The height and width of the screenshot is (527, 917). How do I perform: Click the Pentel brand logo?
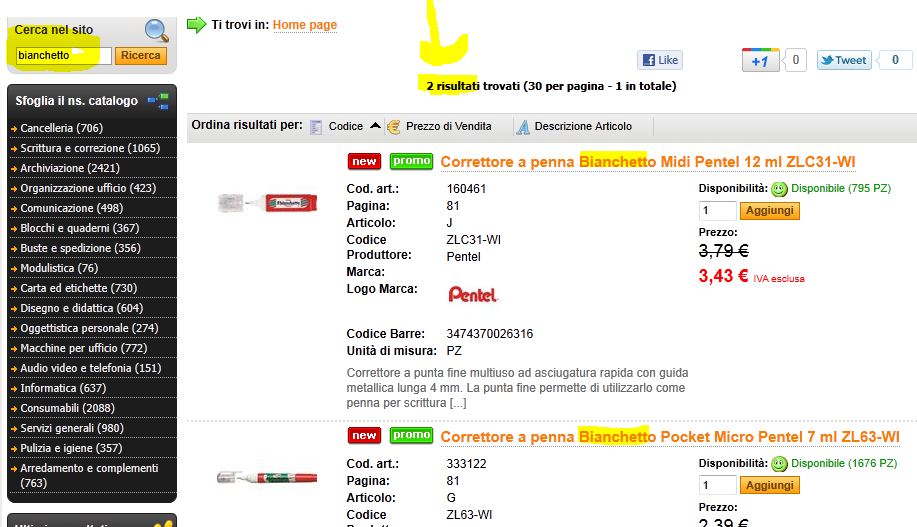tap(473, 294)
